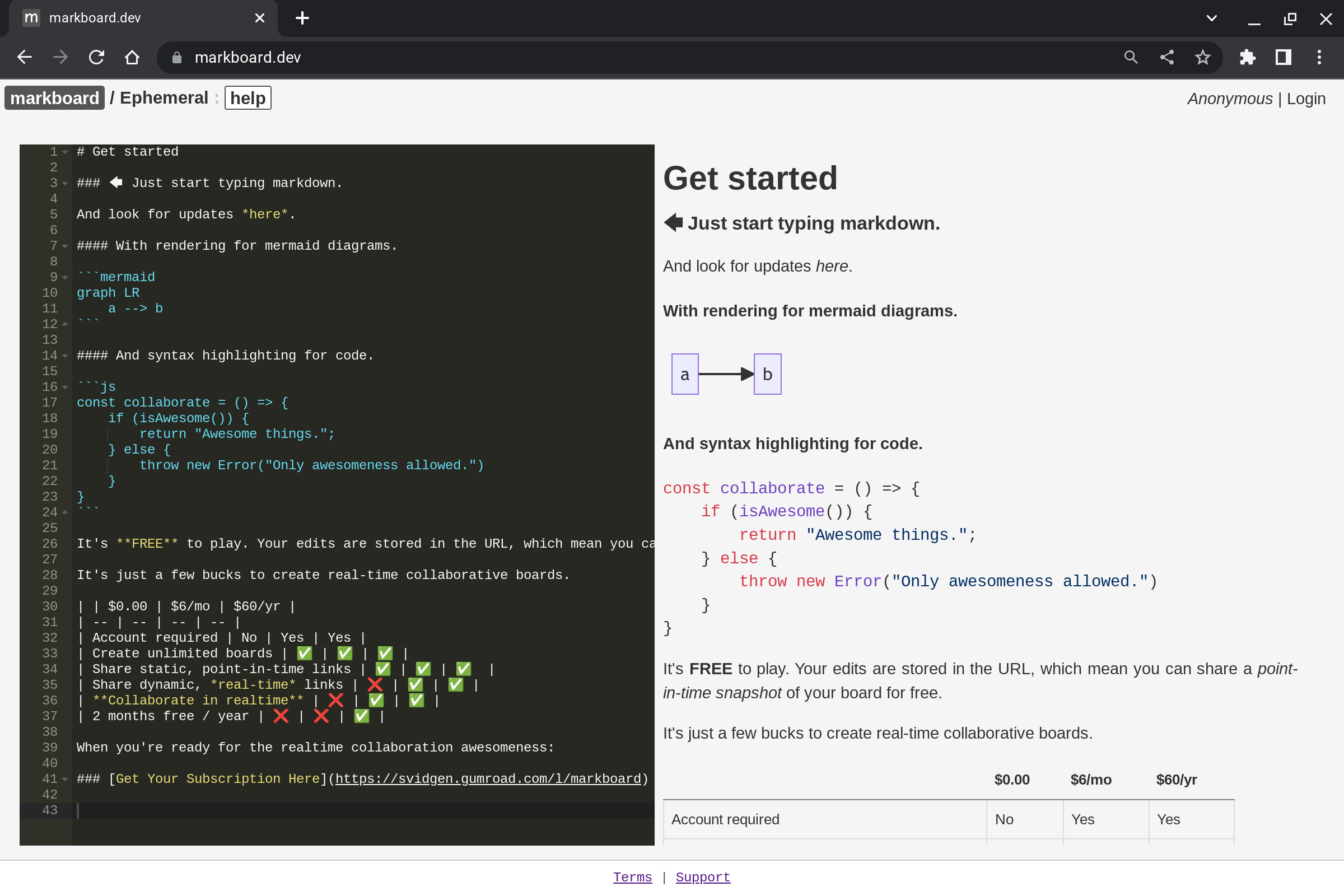Reload the markboard.dev page
This screenshot has height=896, width=1344.
96,57
